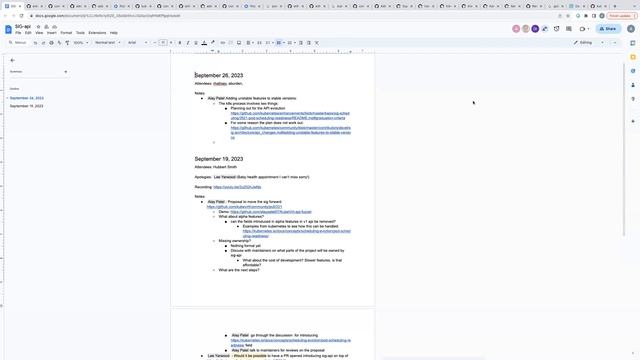Toggle italic formatting
640x360 pixels.
[x=188, y=42]
